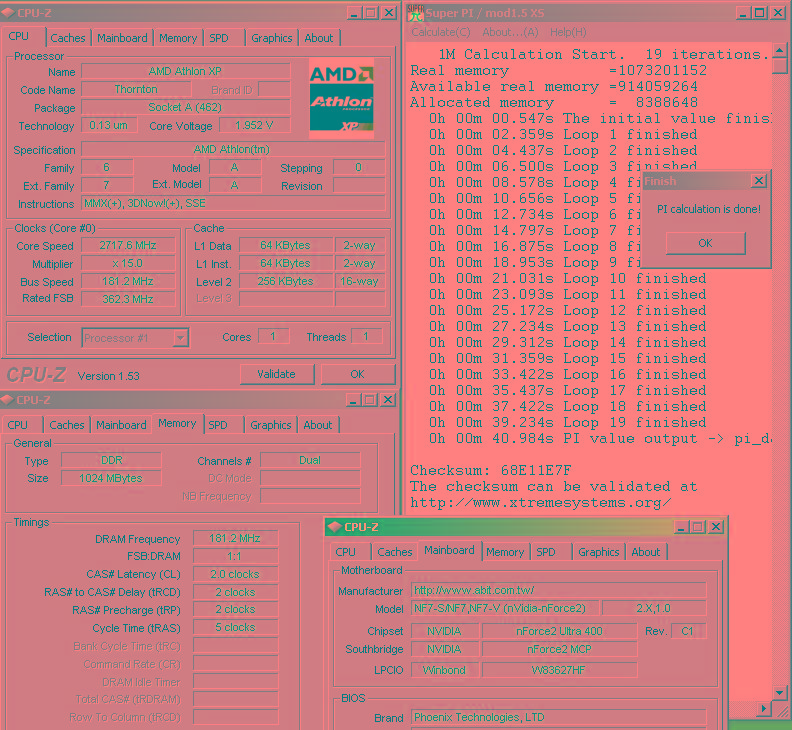Screen dimensions: 792x730
Task: Select Graphics tab in Memory CPU-Z window
Action: (271, 425)
